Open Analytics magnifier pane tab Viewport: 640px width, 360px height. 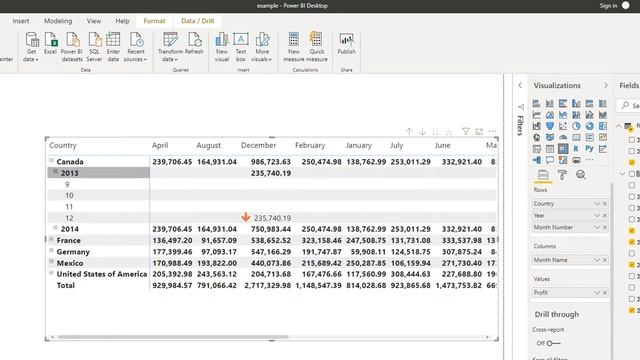point(581,175)
